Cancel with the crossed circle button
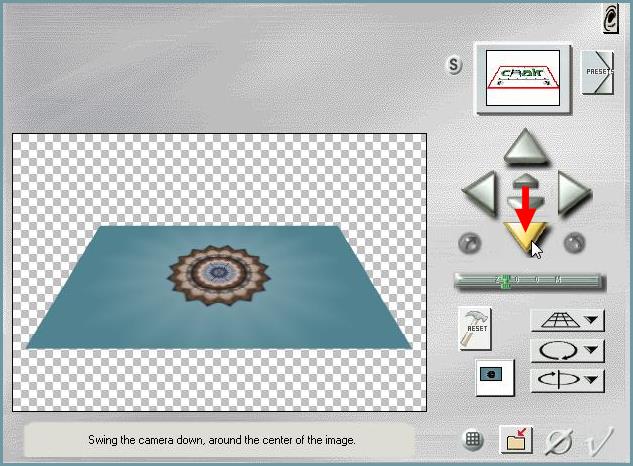Viewport: 633px width, 466px height. click(x=559, y=440)
